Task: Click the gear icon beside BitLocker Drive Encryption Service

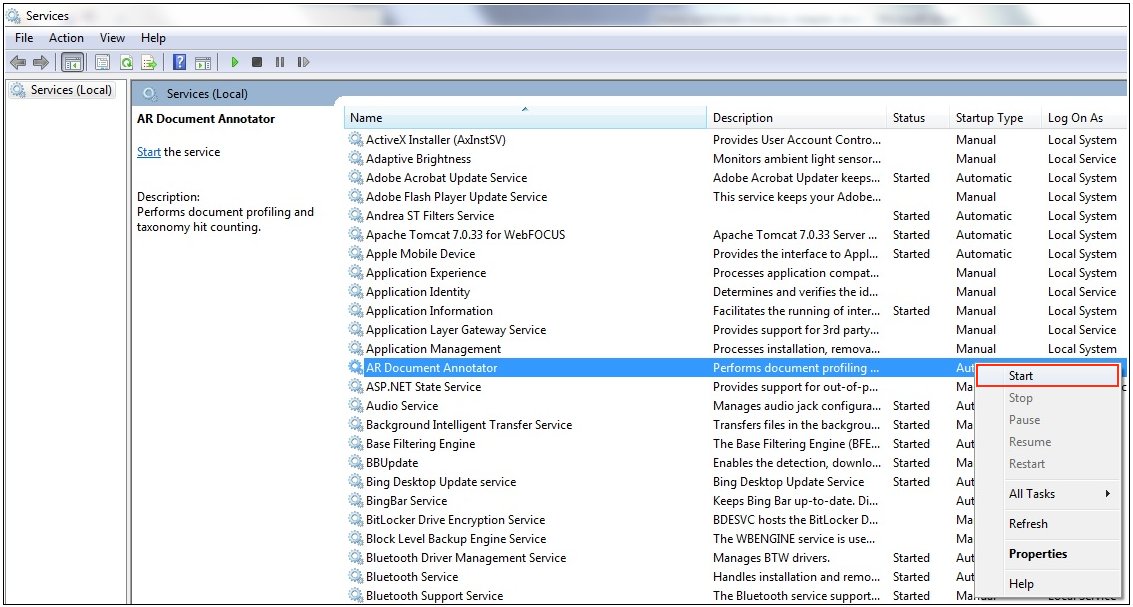Action: pyautogui.click(x=356, y=520)
